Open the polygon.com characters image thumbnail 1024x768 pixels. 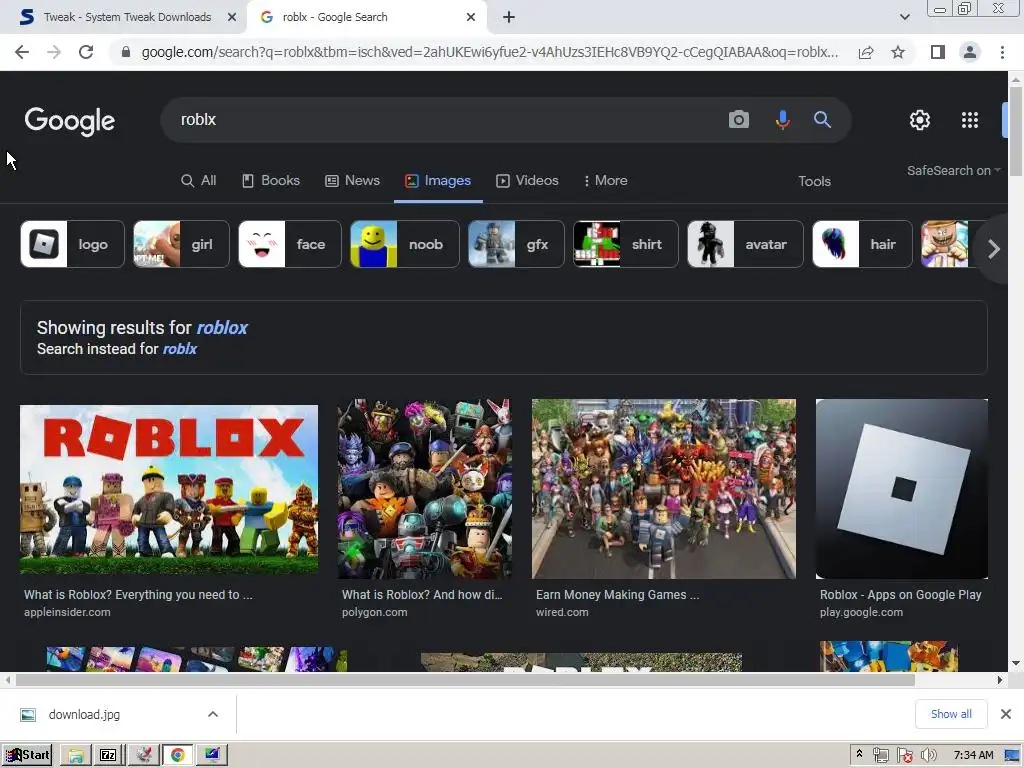pos(424,489)
